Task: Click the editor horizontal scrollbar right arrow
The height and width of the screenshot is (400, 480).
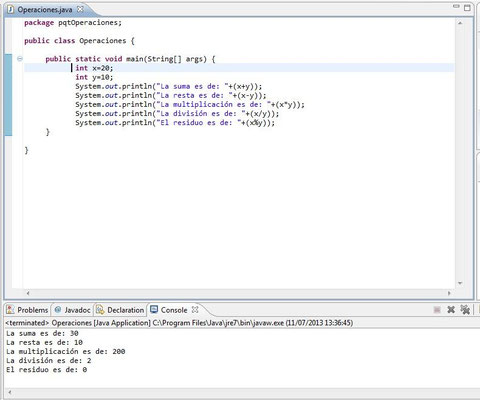Action: 449,293
